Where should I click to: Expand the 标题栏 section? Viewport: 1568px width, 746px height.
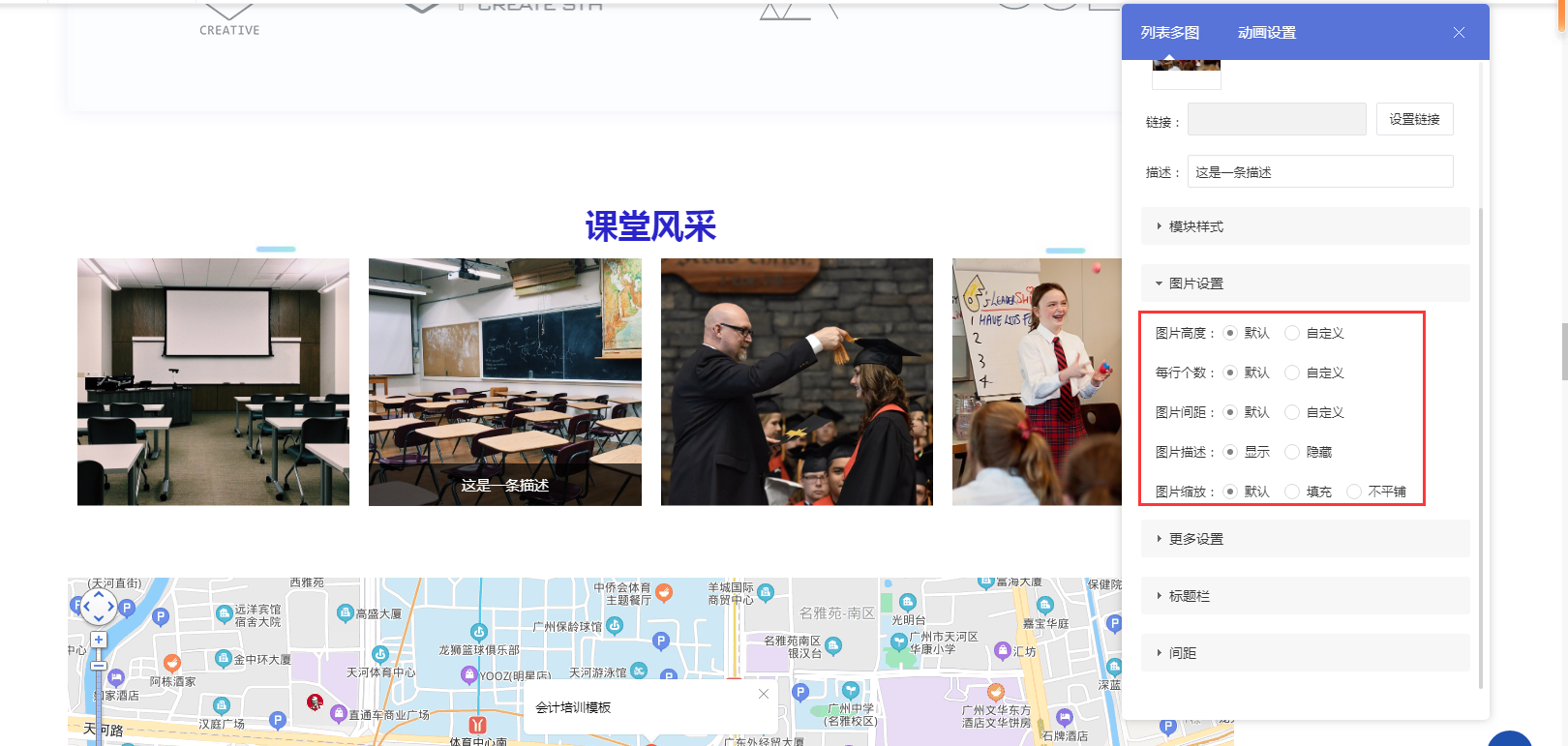[1305, 596]
